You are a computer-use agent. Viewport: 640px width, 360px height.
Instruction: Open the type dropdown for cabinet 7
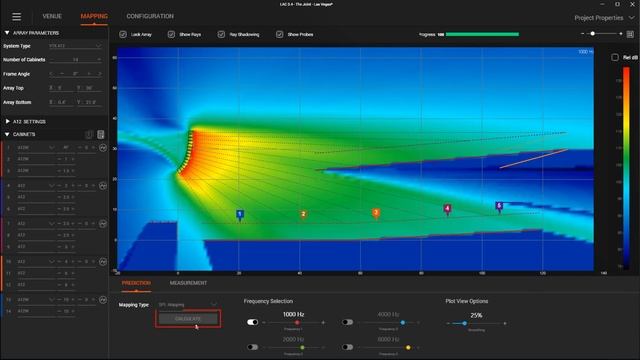(x=51, y=224)
